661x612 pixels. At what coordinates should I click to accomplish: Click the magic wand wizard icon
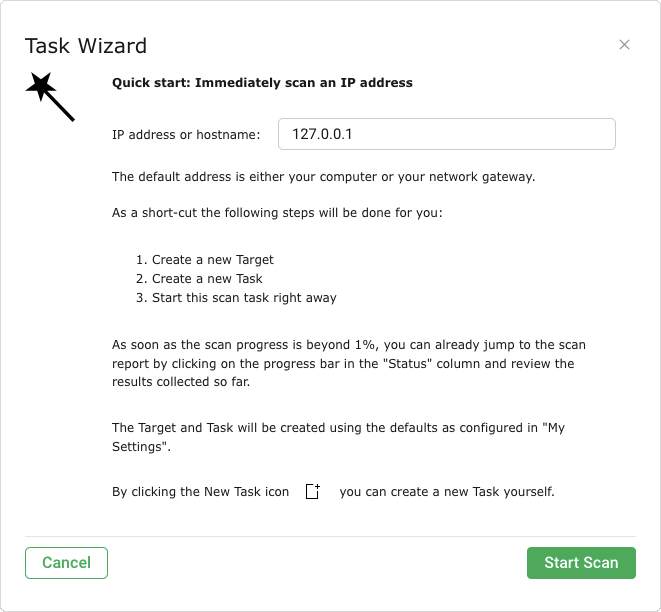point(50,97)
